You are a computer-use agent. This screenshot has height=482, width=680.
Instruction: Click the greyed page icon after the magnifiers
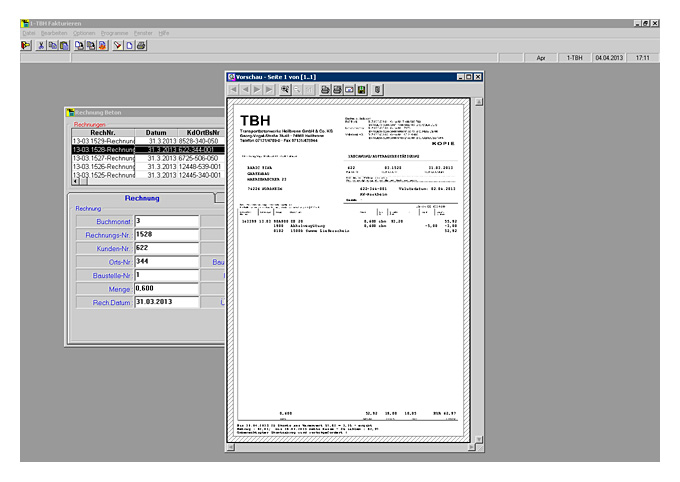coord(309,89)
